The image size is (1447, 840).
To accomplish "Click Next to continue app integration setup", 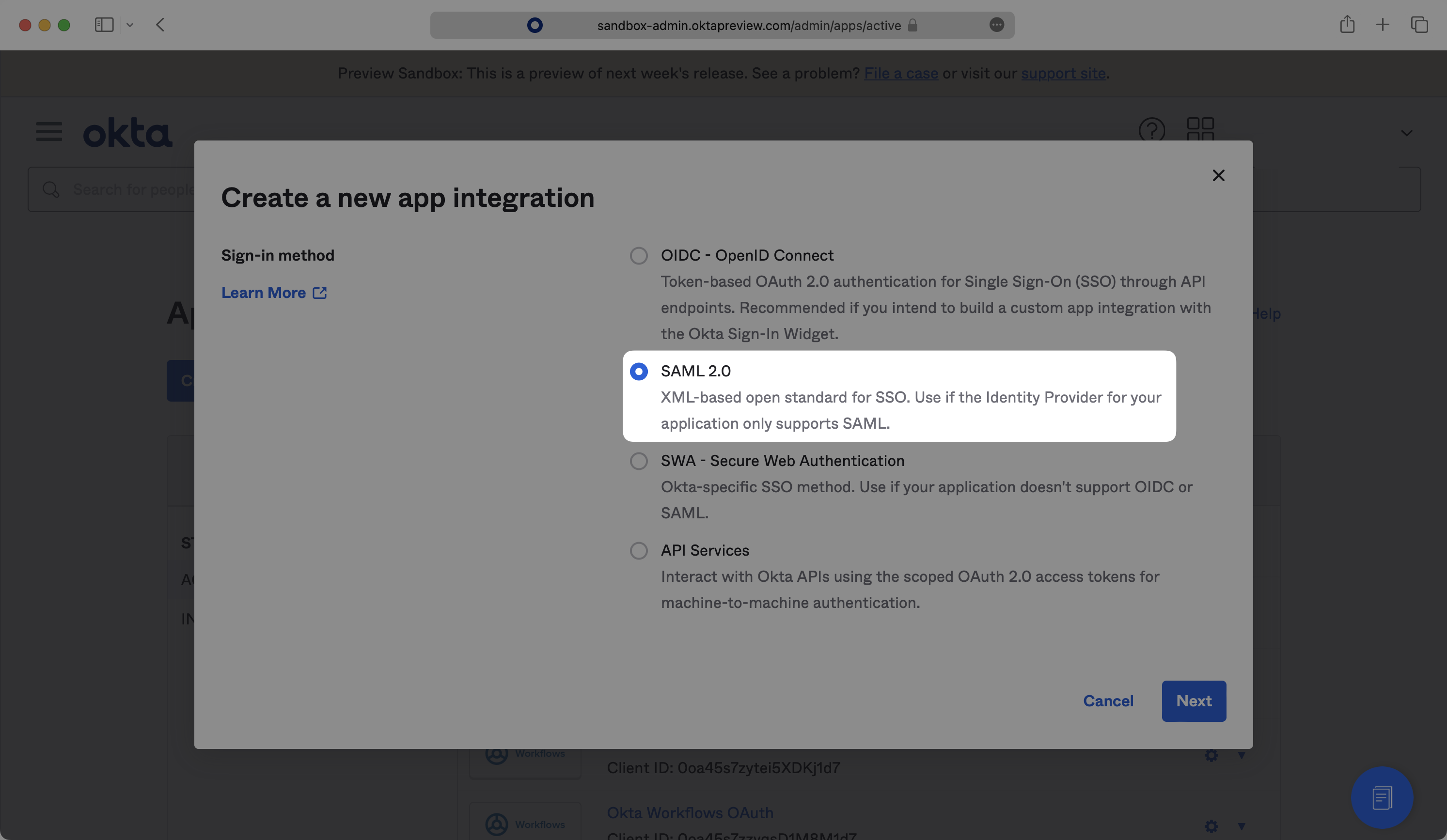I will [x=1193, y=700].
